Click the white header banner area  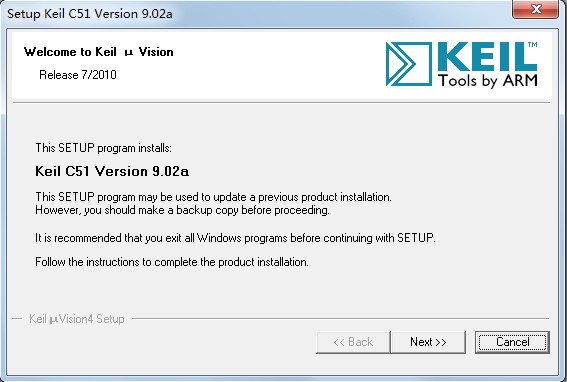282,65
